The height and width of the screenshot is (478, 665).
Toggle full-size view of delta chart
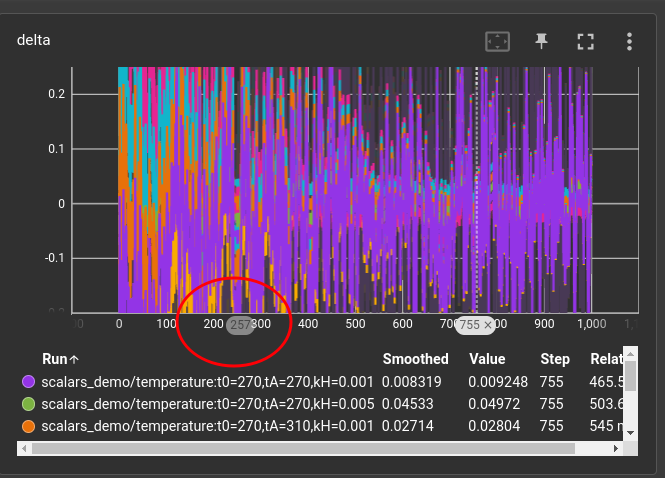585,42
